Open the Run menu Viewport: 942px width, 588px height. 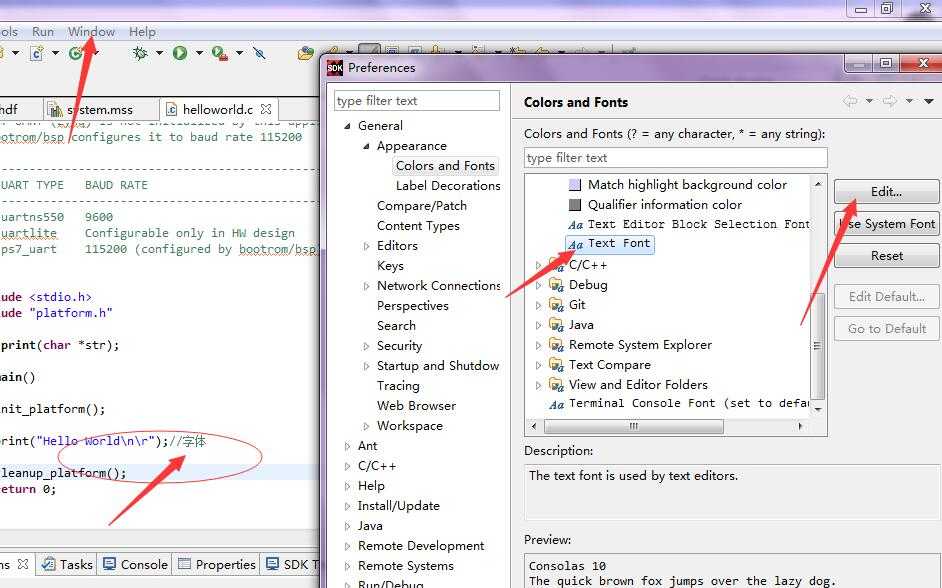(x=43, y=32)
